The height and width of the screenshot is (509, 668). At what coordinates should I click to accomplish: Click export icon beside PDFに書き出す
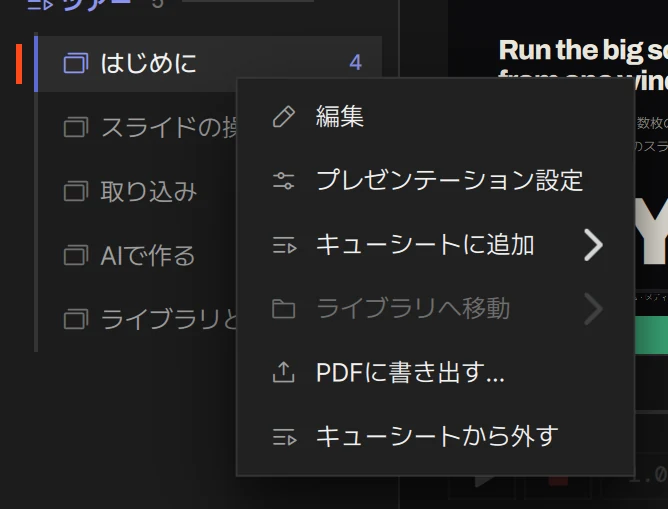(x=284, y=372)
